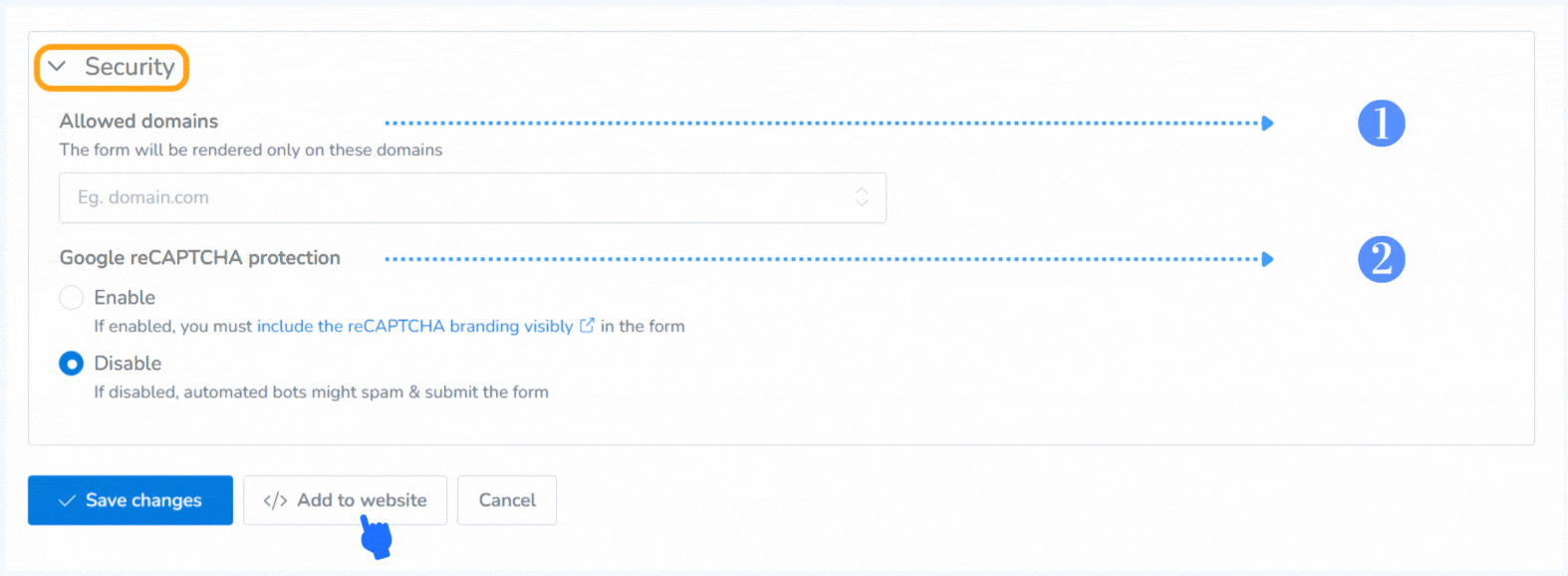This screenshot has height=576, width=1568.
Task: Click the blue arrow at end of Allowed domains line
Action: [x=1265, y=123]
